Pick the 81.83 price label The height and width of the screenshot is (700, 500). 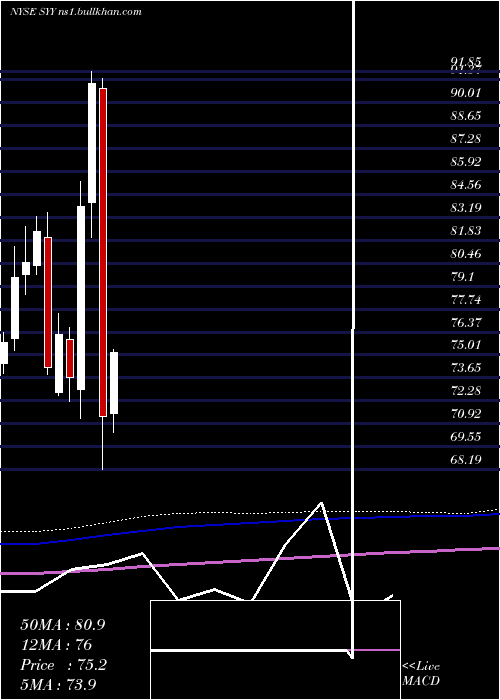click(466, 231)
